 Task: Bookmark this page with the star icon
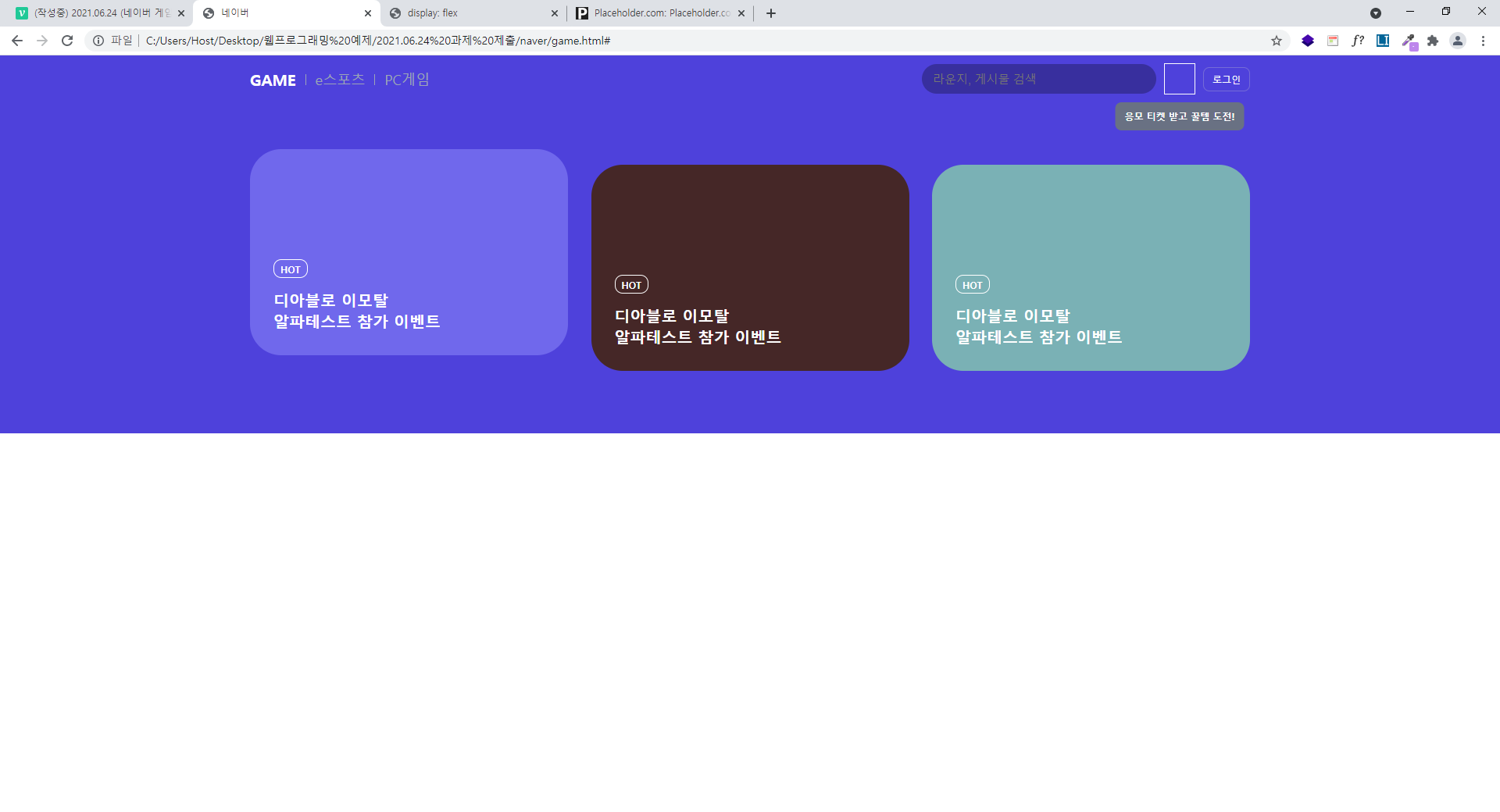(1277, 41)
